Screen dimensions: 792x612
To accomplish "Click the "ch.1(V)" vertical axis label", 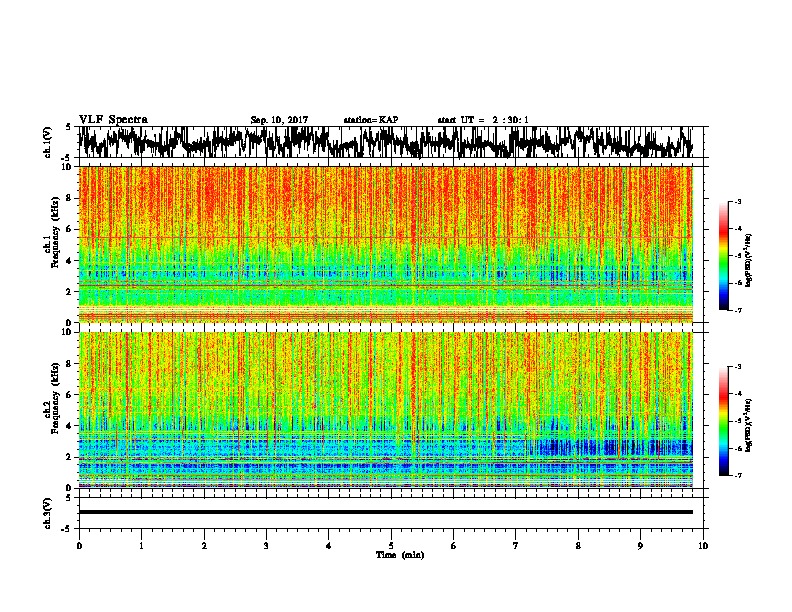I will coord(48,143).
